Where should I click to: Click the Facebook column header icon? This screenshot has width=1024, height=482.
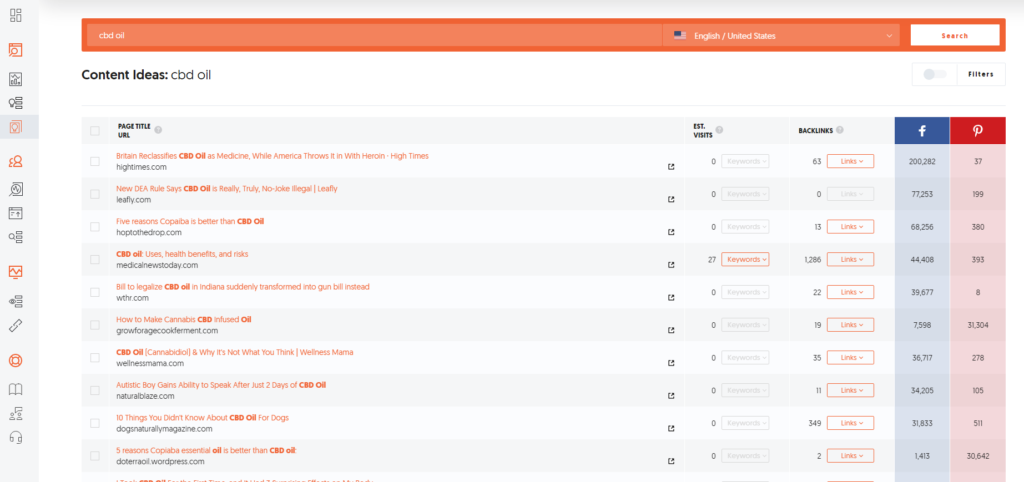tap(921, 130)
